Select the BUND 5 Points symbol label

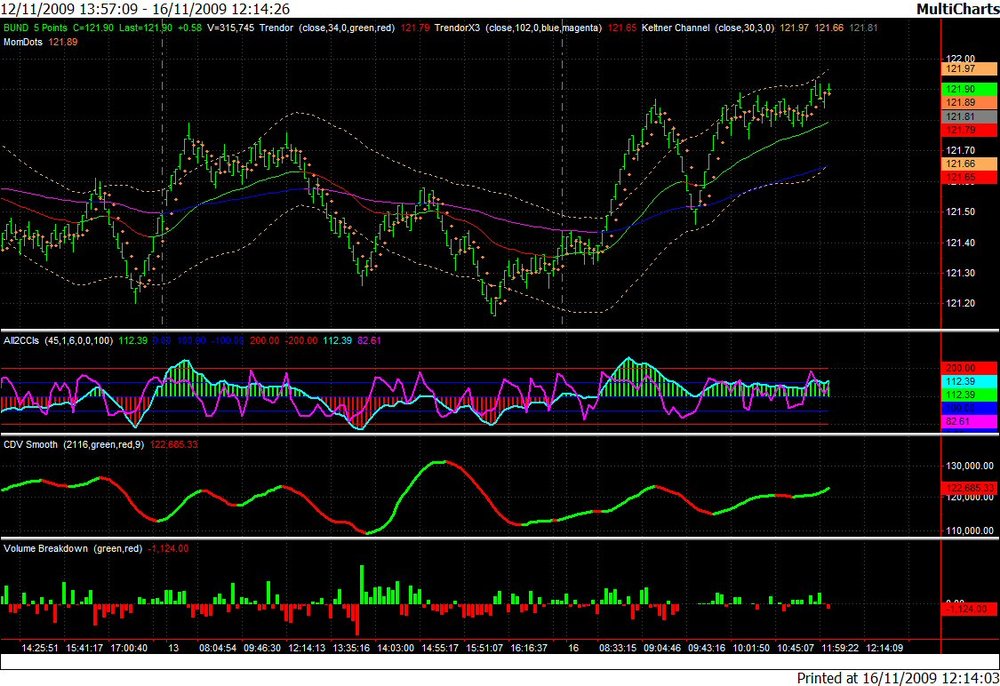point(36,28)
